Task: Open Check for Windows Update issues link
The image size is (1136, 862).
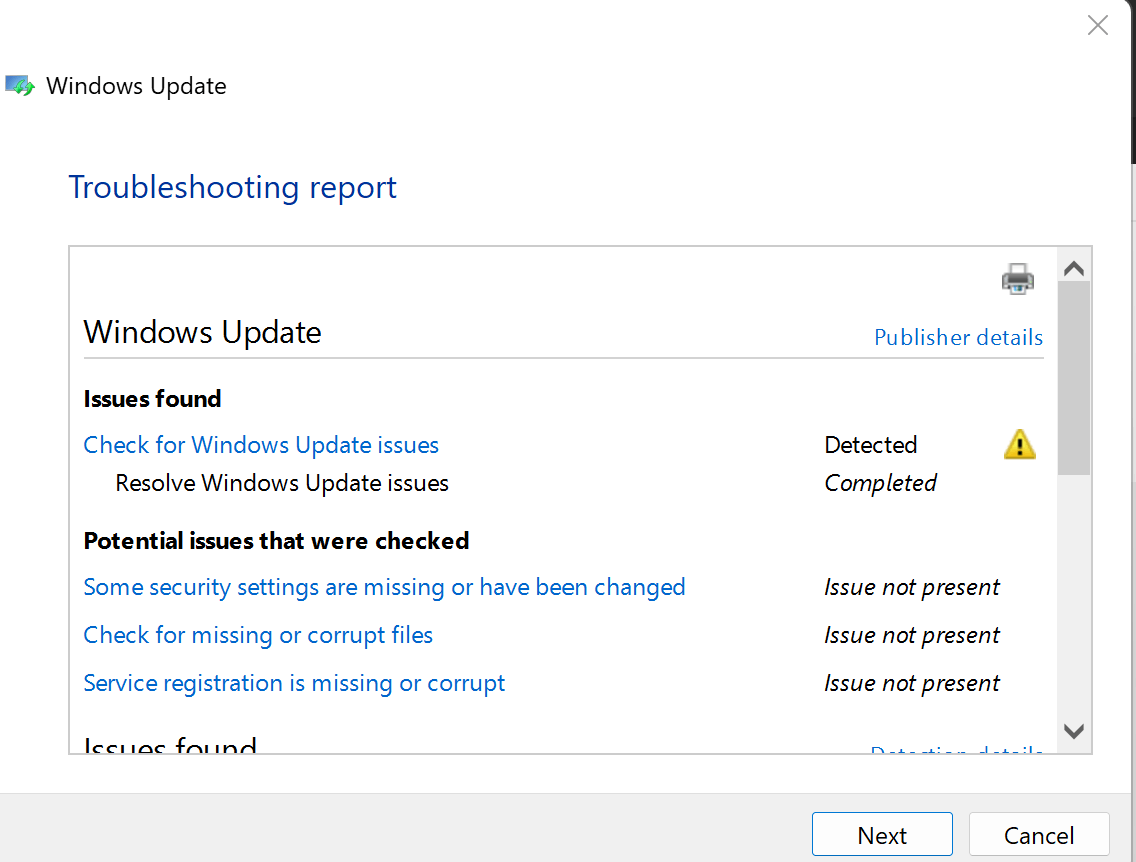Action: (261, 445)
